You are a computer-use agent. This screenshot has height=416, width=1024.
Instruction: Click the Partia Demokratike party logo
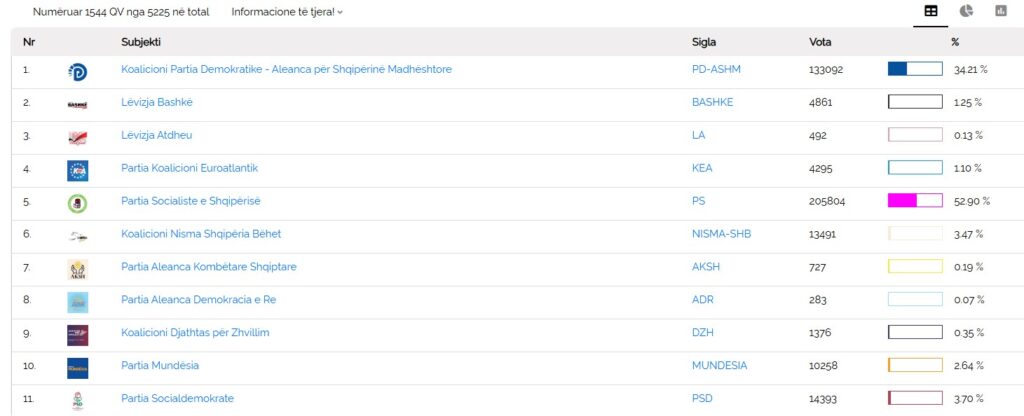point(77,71)
